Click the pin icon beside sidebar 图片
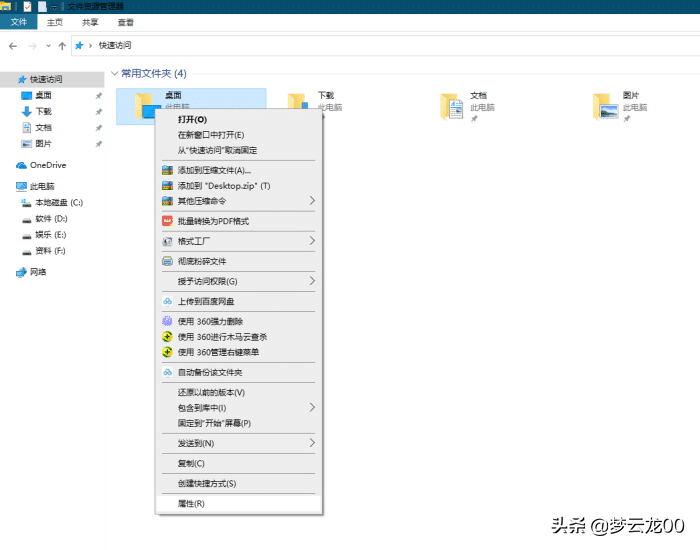This screenshot has width=700, height=550. (99, 144)
